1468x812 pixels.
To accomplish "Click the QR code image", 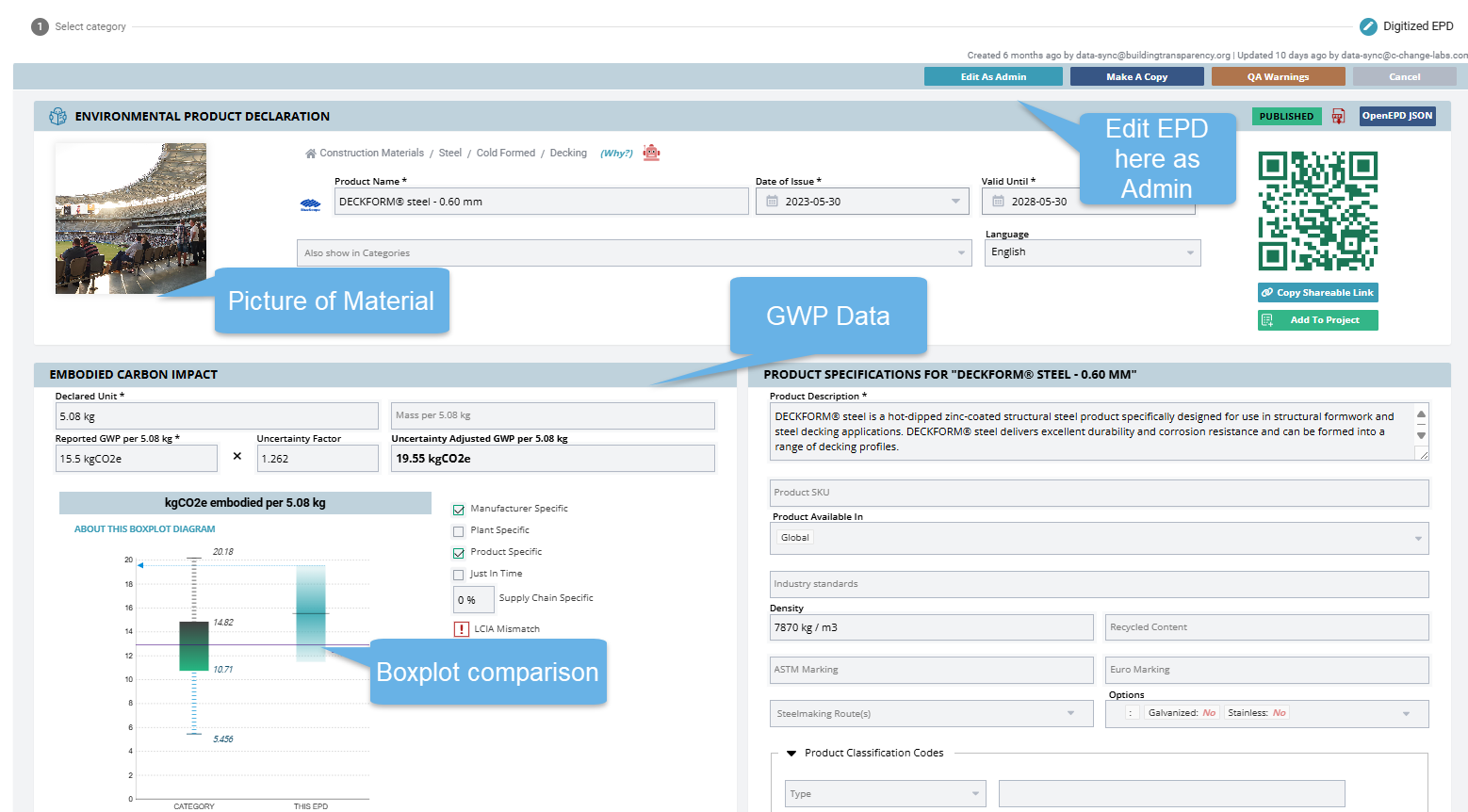I will pos(1317,211).
